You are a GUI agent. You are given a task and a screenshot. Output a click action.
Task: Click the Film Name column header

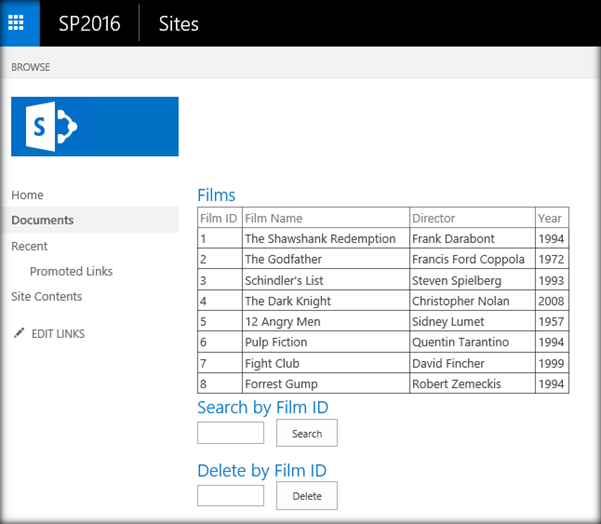(274, 218)
